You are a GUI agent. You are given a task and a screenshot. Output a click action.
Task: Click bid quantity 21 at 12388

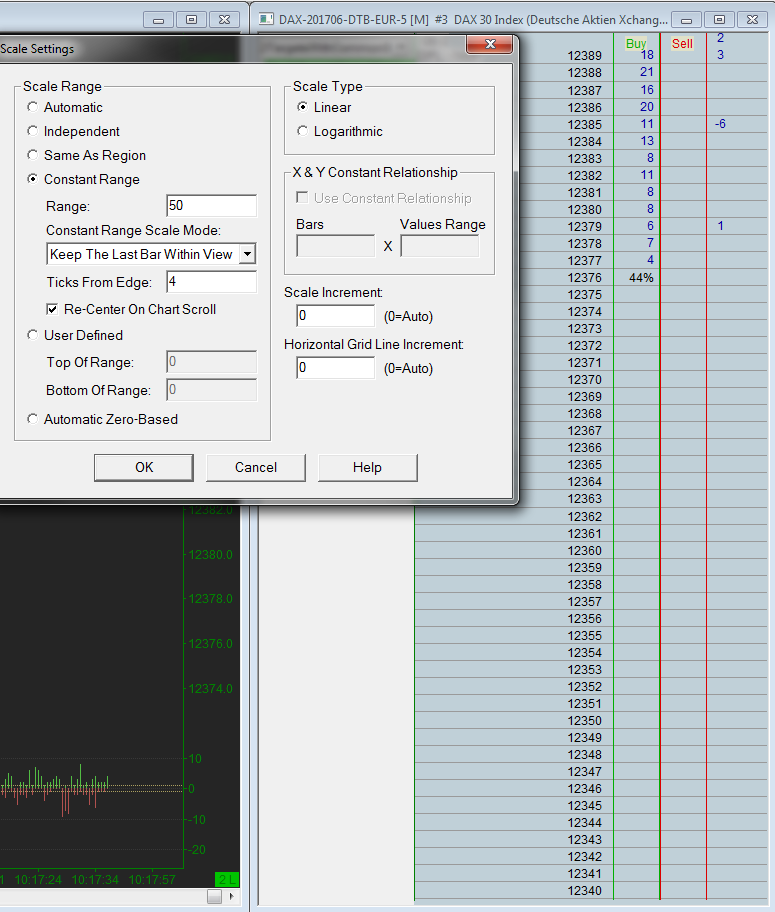coord(646,72)
